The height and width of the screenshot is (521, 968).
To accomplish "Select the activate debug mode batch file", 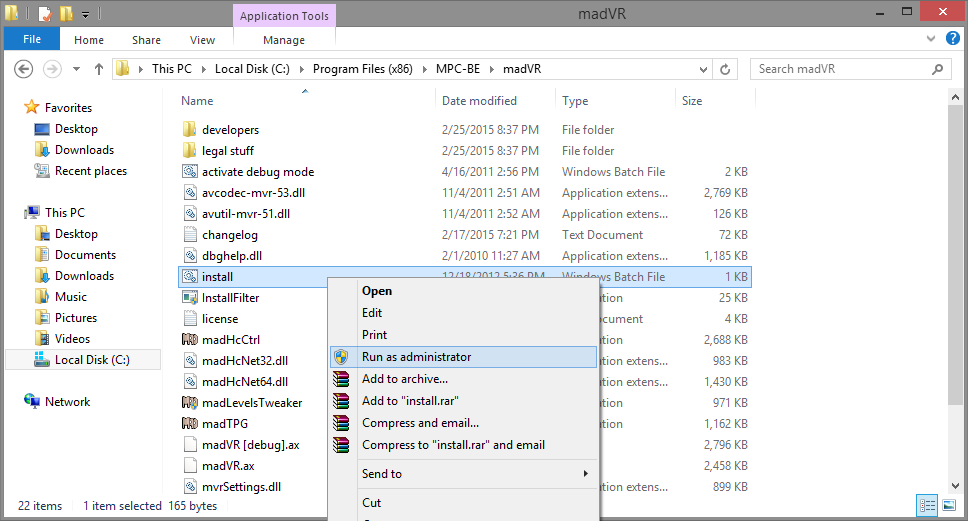I will 258,172.
